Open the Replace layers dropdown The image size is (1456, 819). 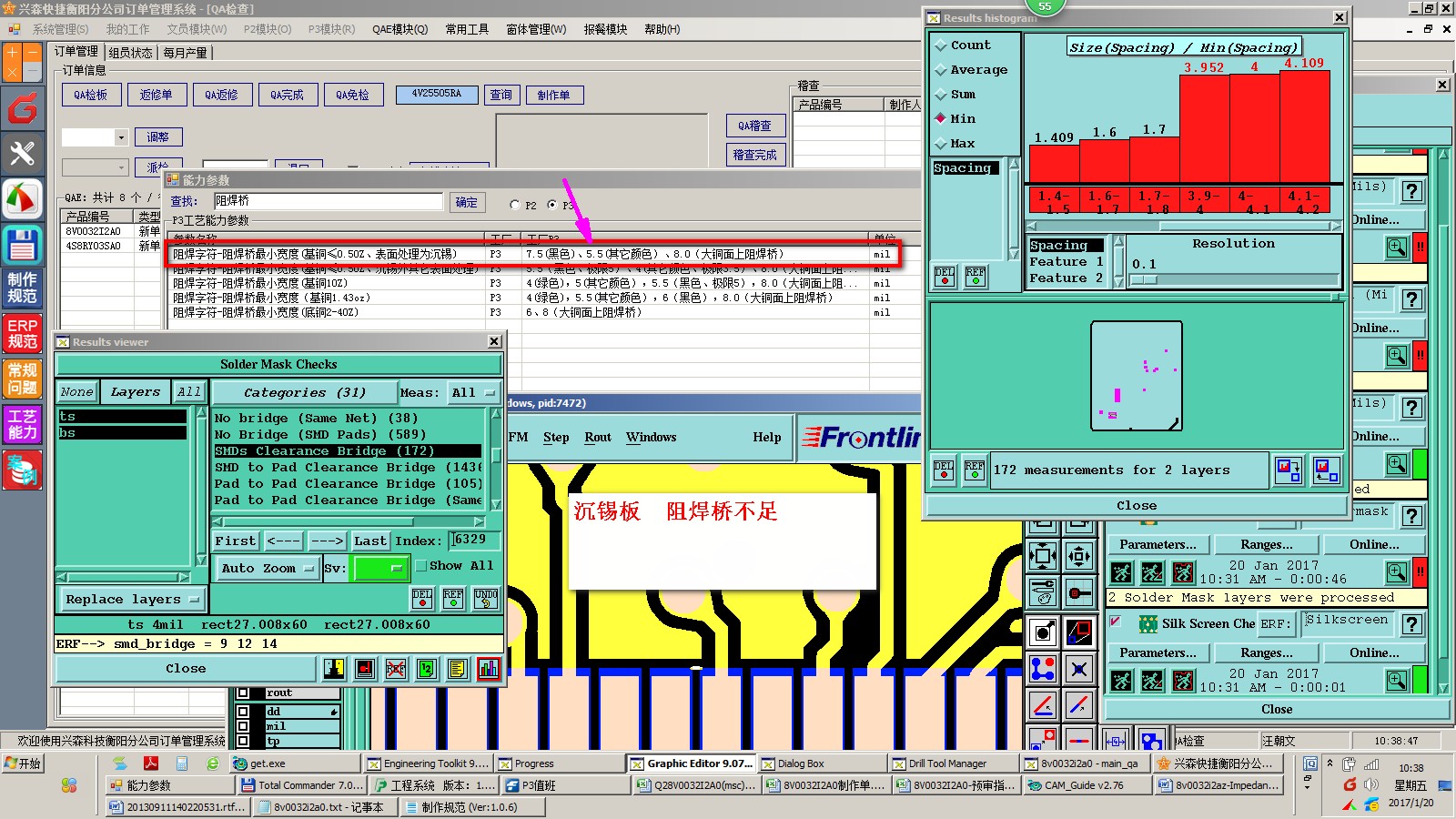point(133,600)
